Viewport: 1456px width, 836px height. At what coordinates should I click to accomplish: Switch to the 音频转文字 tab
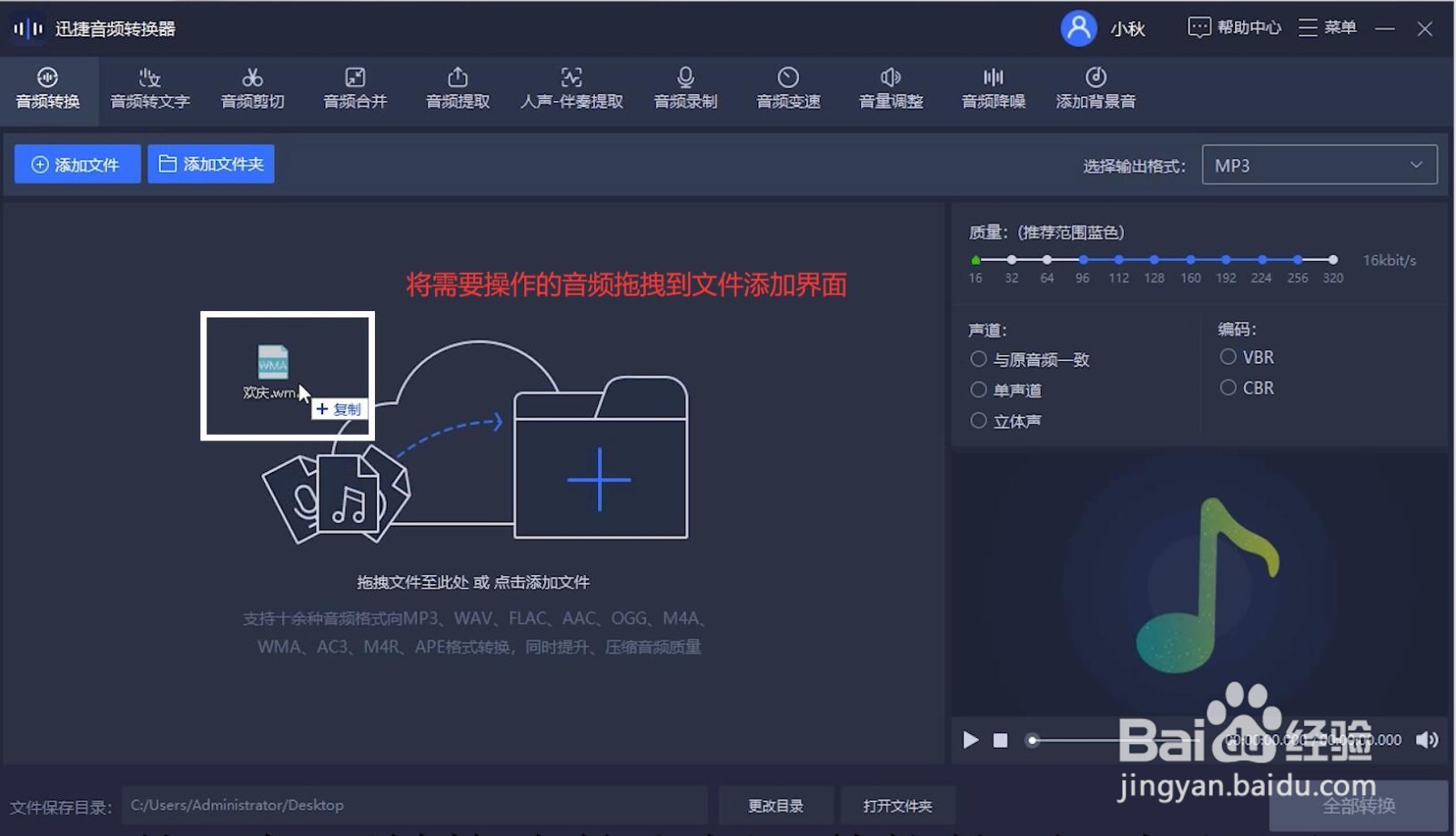pos(149,88)
